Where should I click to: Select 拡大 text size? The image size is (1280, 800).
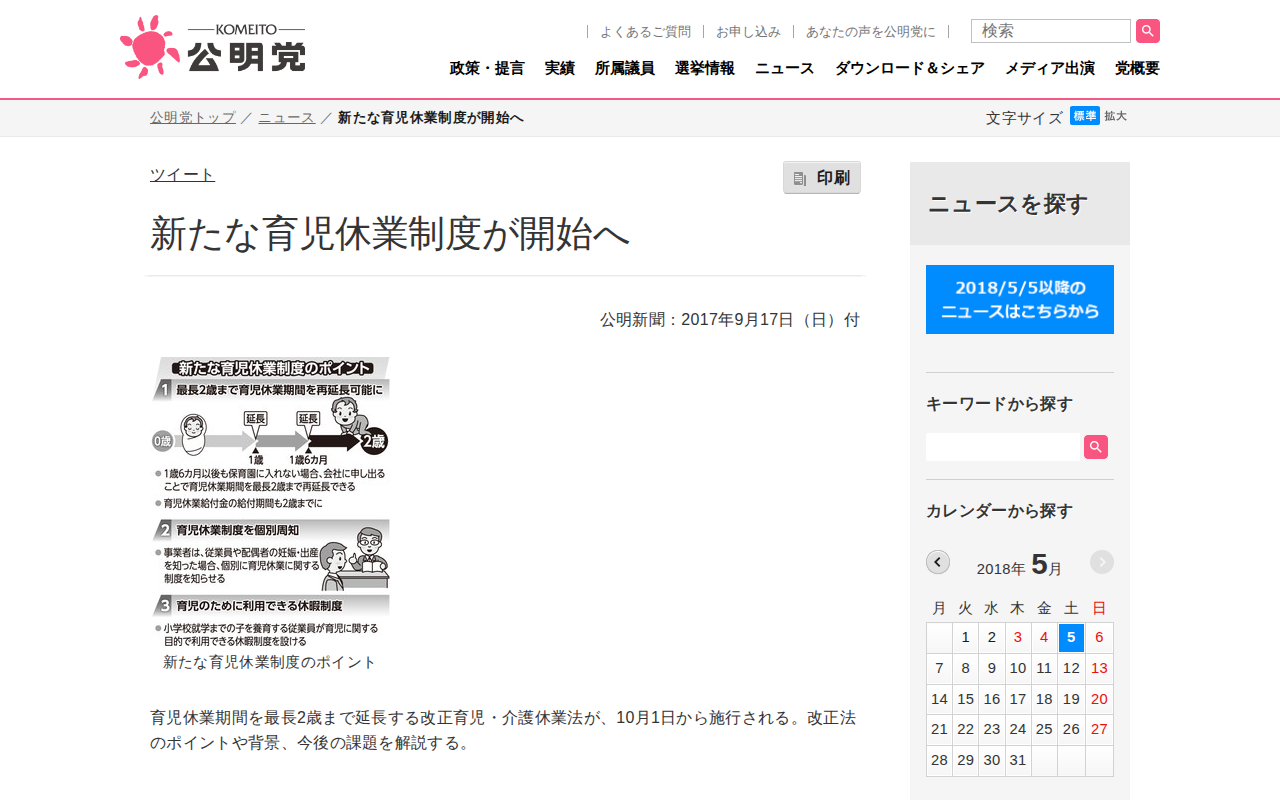click(x=1115, y=116)
